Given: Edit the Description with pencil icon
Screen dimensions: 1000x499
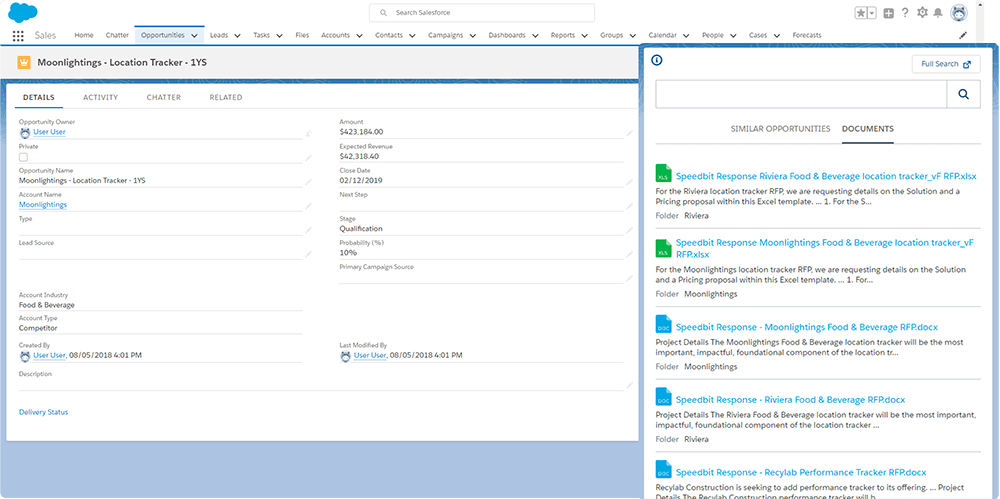Looking at the screenshot, I should [629, 385].
